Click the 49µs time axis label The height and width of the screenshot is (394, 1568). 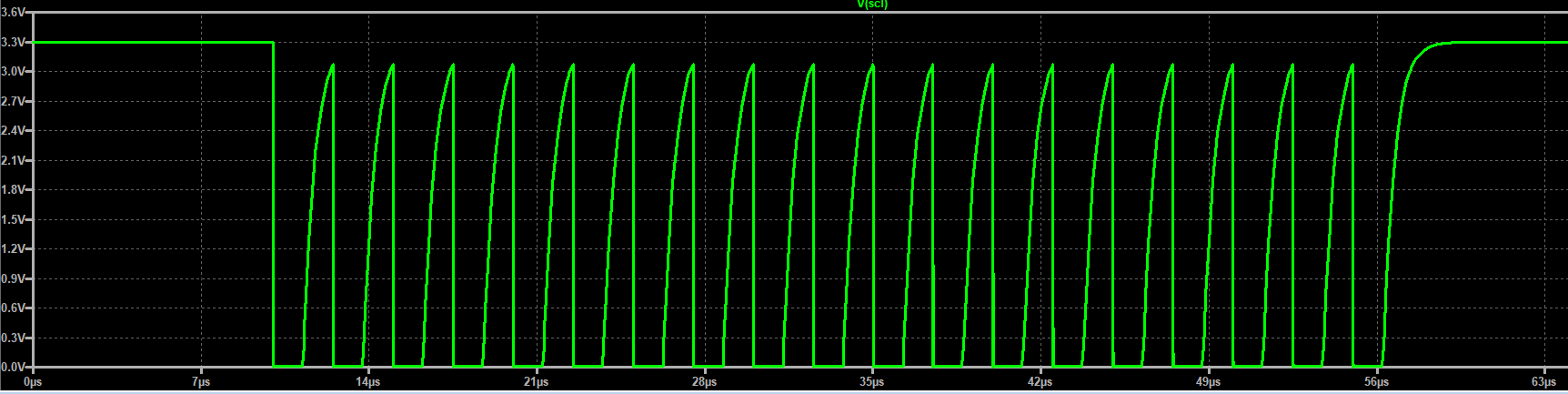(x=1209, y=382)
